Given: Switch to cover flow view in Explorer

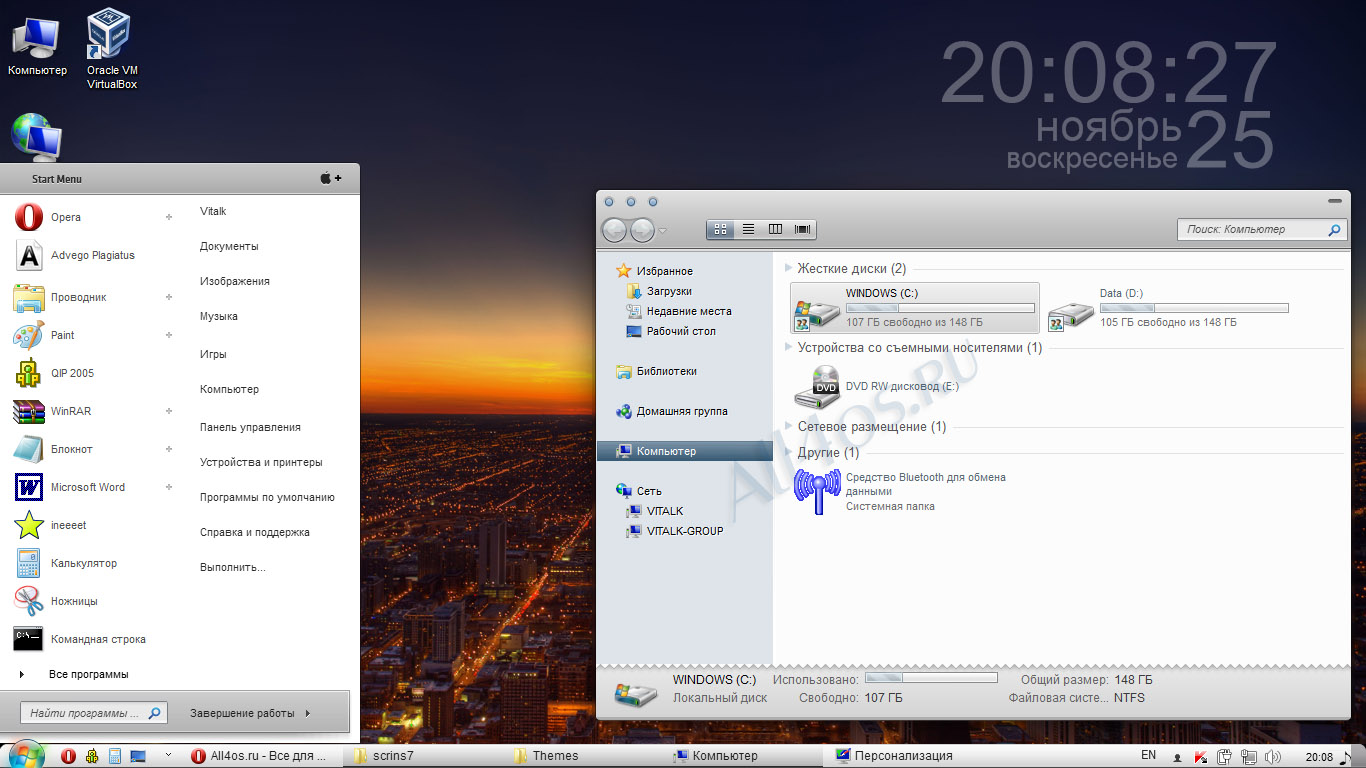Looking at the screenshot, I should [x=803, y=229].
